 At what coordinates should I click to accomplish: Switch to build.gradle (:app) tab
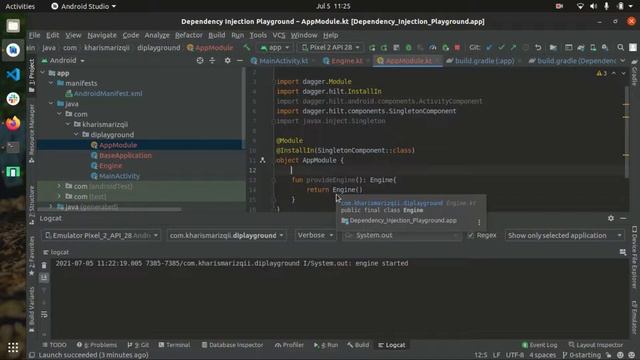(484, 61)
